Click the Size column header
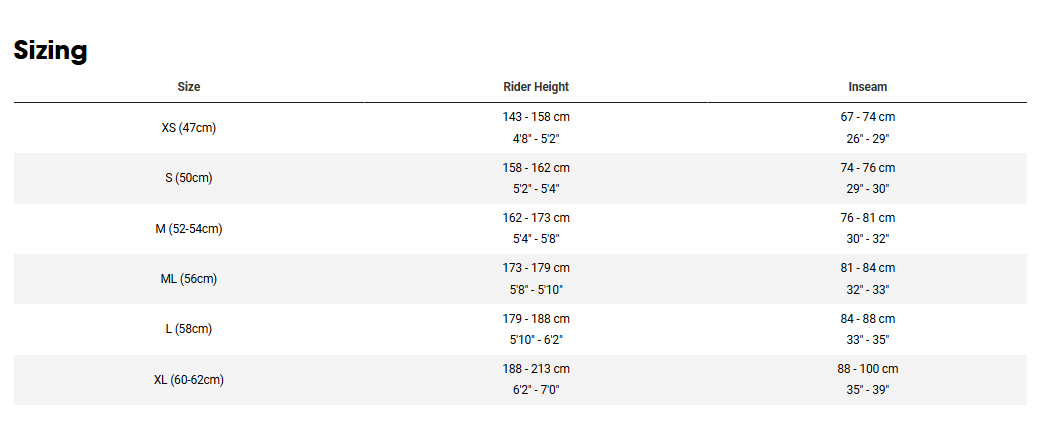Screen dimensions: 1052x446 (189, 87)
